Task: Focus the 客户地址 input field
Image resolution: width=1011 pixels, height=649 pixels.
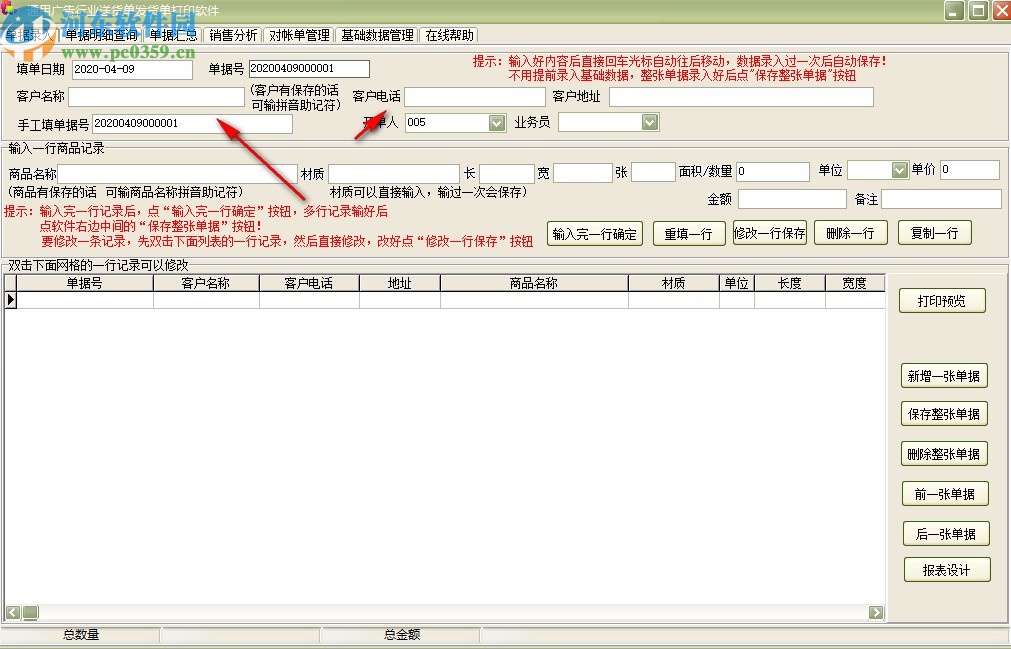Action: 741,97
